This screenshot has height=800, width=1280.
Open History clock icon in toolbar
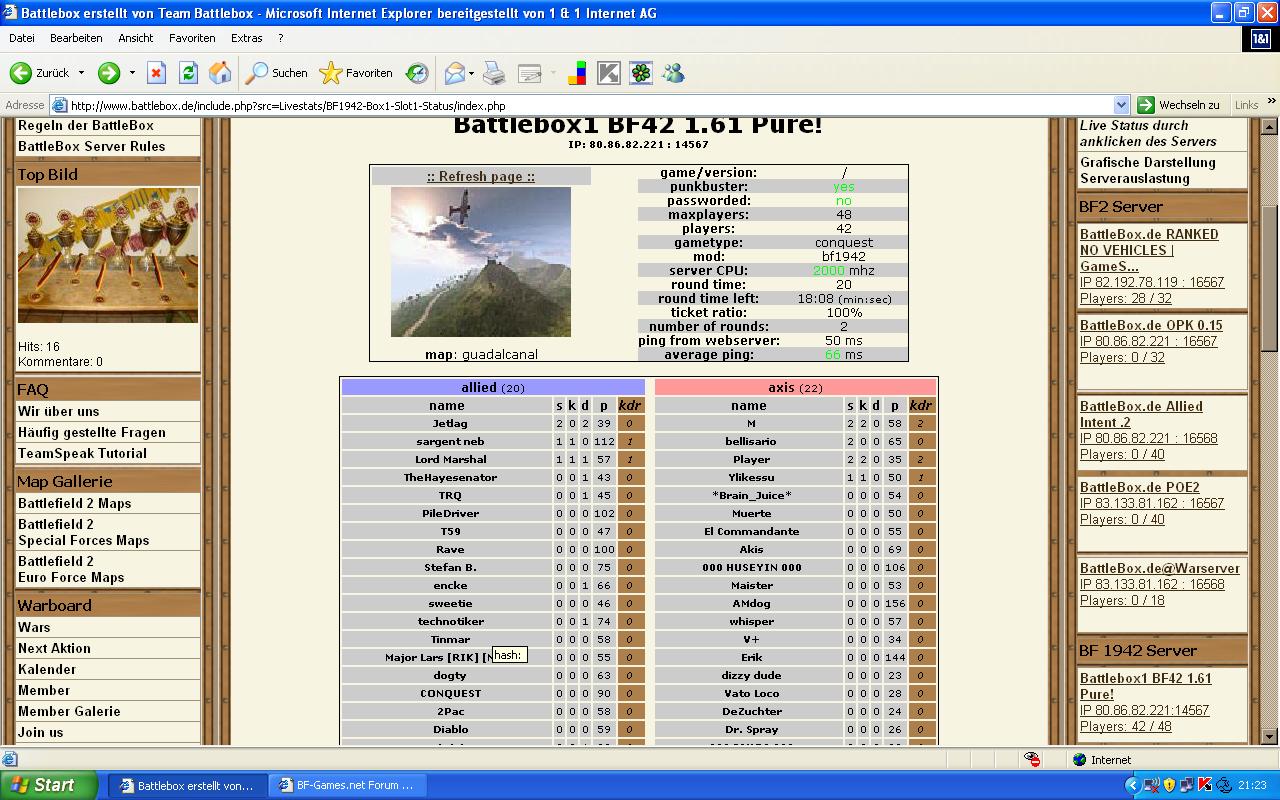coord(417,73)
